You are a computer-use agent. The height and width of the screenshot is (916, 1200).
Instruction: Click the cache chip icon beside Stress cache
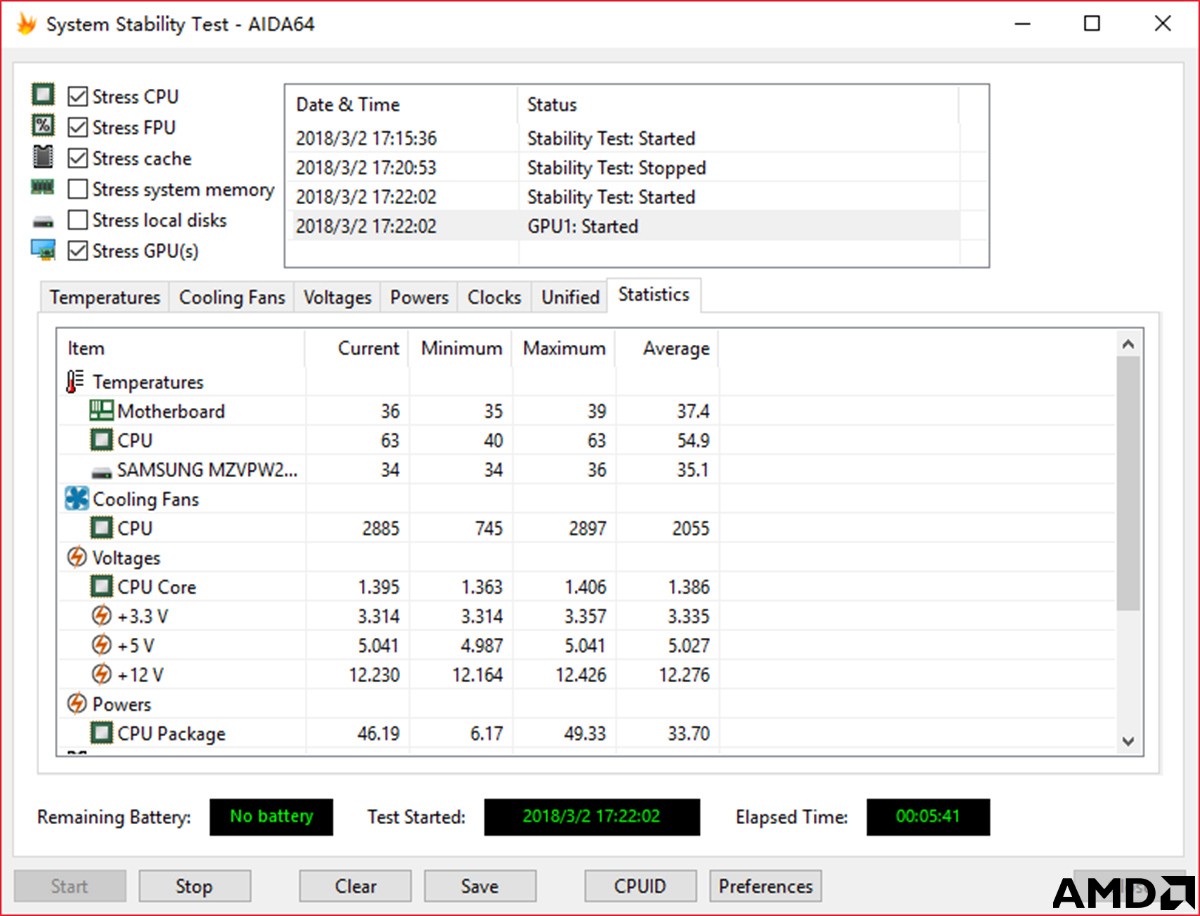pos(43,157)
